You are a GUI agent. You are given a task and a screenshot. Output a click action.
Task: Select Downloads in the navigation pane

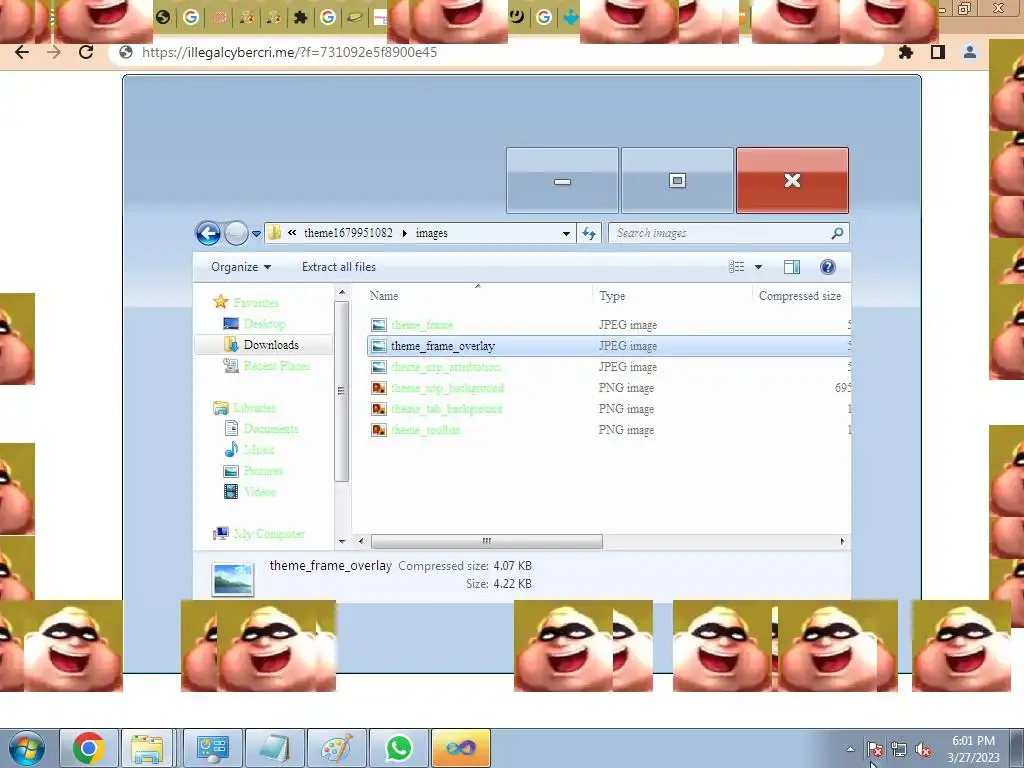[264, 345]
